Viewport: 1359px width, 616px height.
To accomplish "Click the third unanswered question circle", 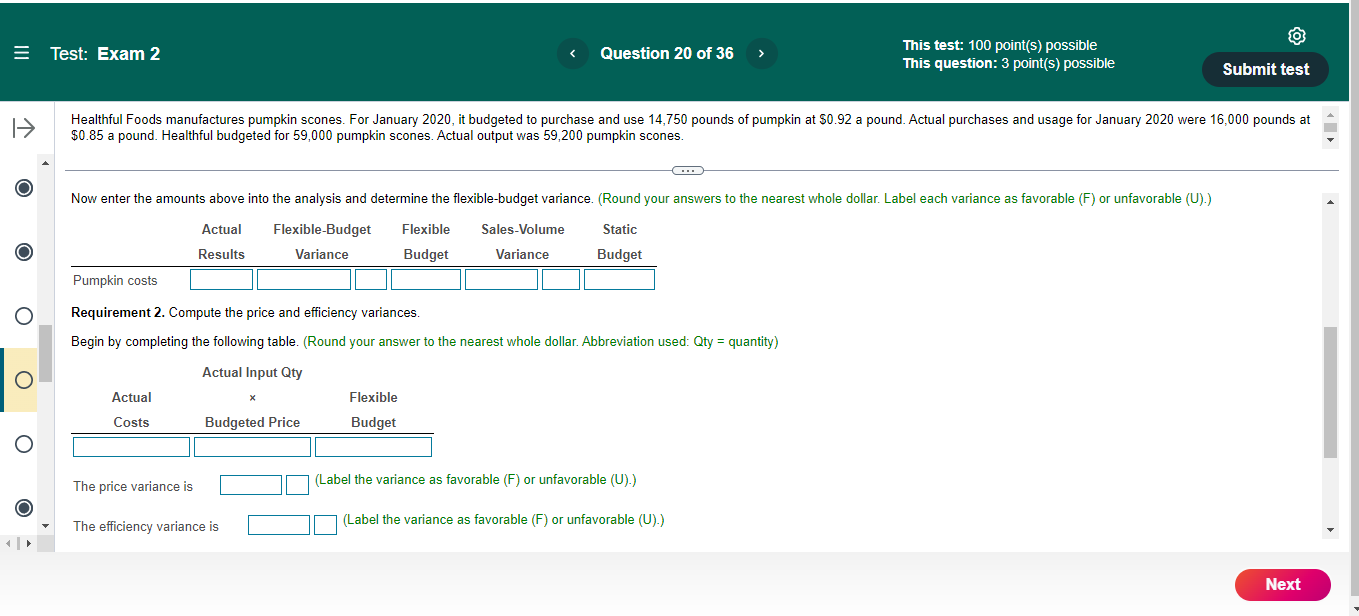I will pyautogui.click(x=23, y=443).
